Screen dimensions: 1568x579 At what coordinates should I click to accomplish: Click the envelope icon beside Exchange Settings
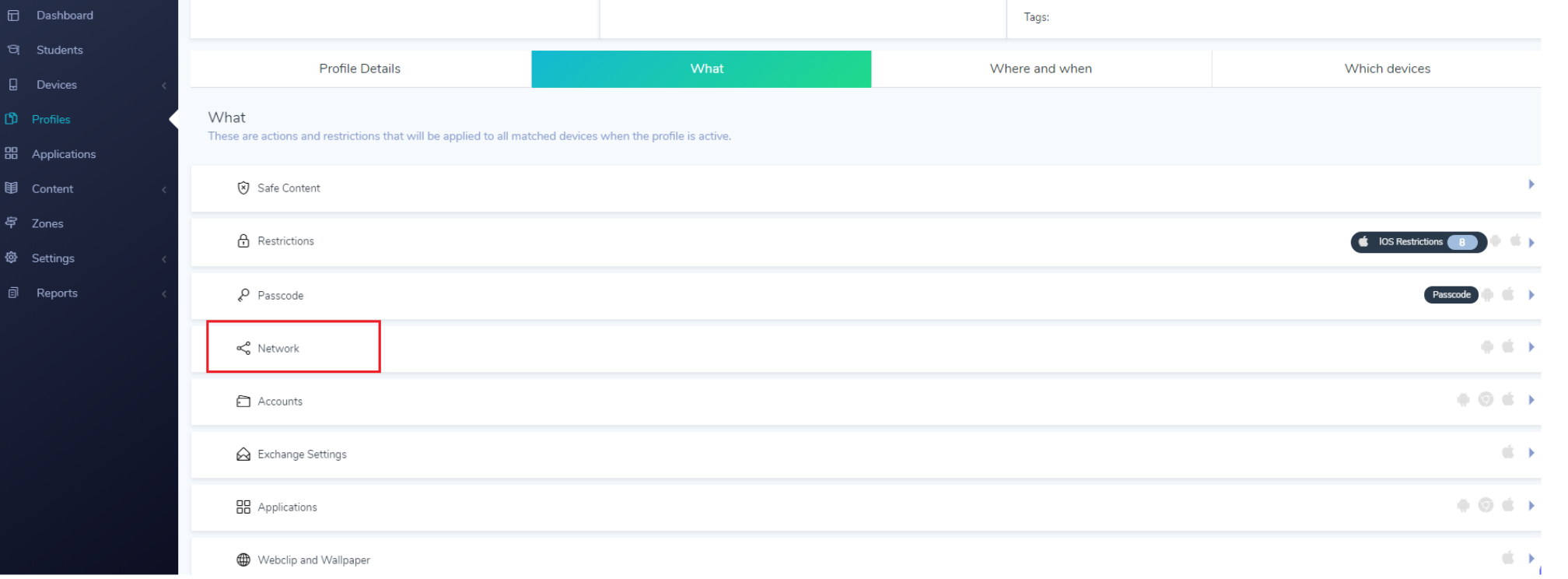click(x=243, y=454)
